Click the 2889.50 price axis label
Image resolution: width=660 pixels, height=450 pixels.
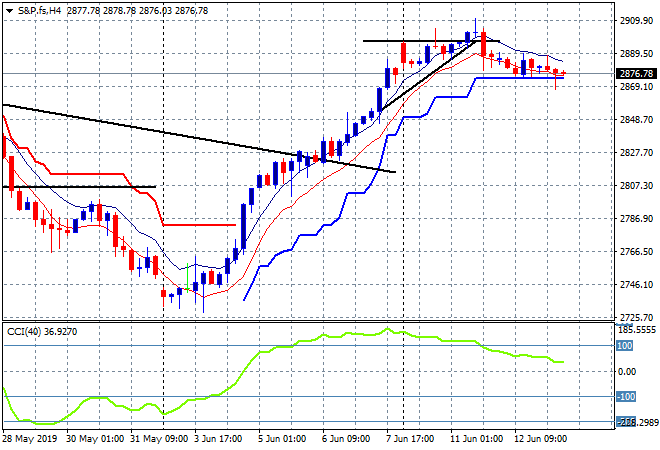pyautogui.click(x=636, y=54)
